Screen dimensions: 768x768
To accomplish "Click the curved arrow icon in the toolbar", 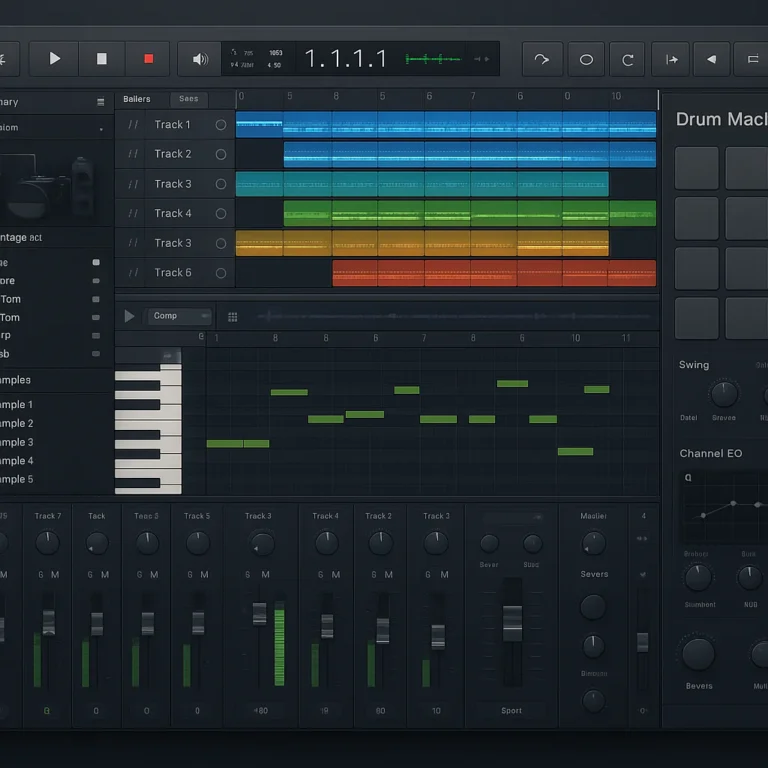I will 542,59.
